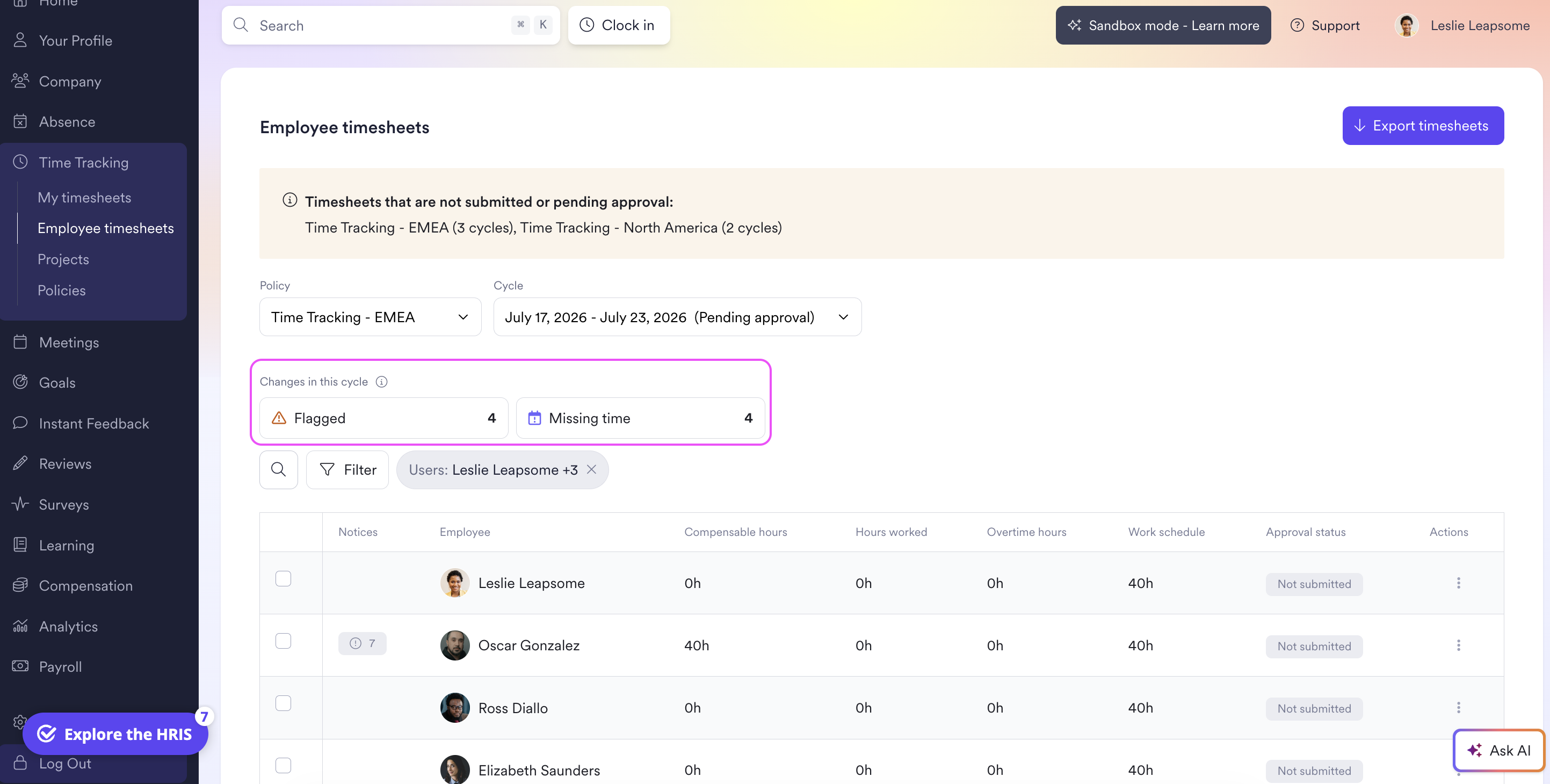Open Projects under Time Tracking
The width and height of the screenshot is (1550, 784).
(x=63, y=259)
